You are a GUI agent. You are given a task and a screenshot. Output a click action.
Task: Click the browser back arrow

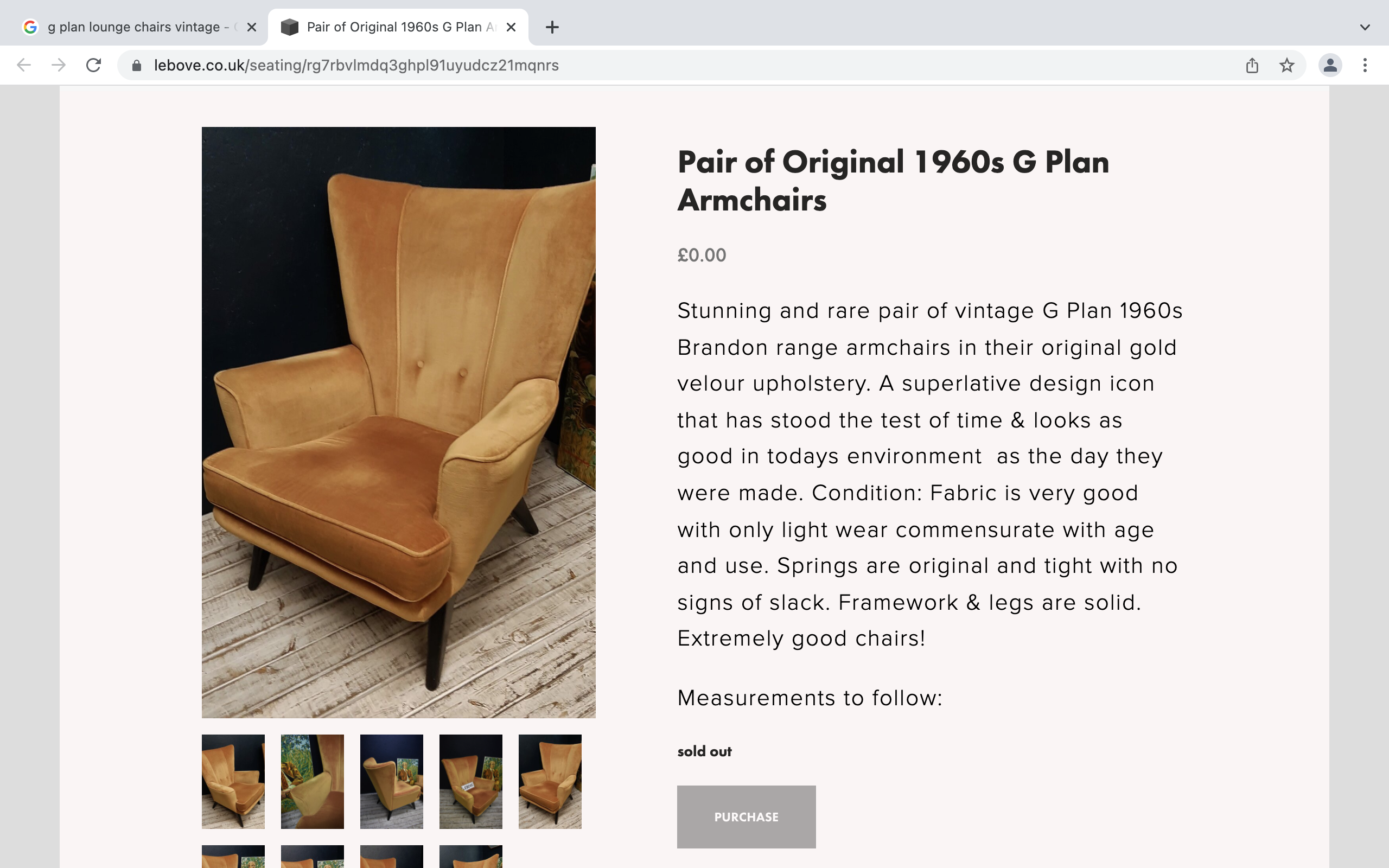tap(23, 66)
